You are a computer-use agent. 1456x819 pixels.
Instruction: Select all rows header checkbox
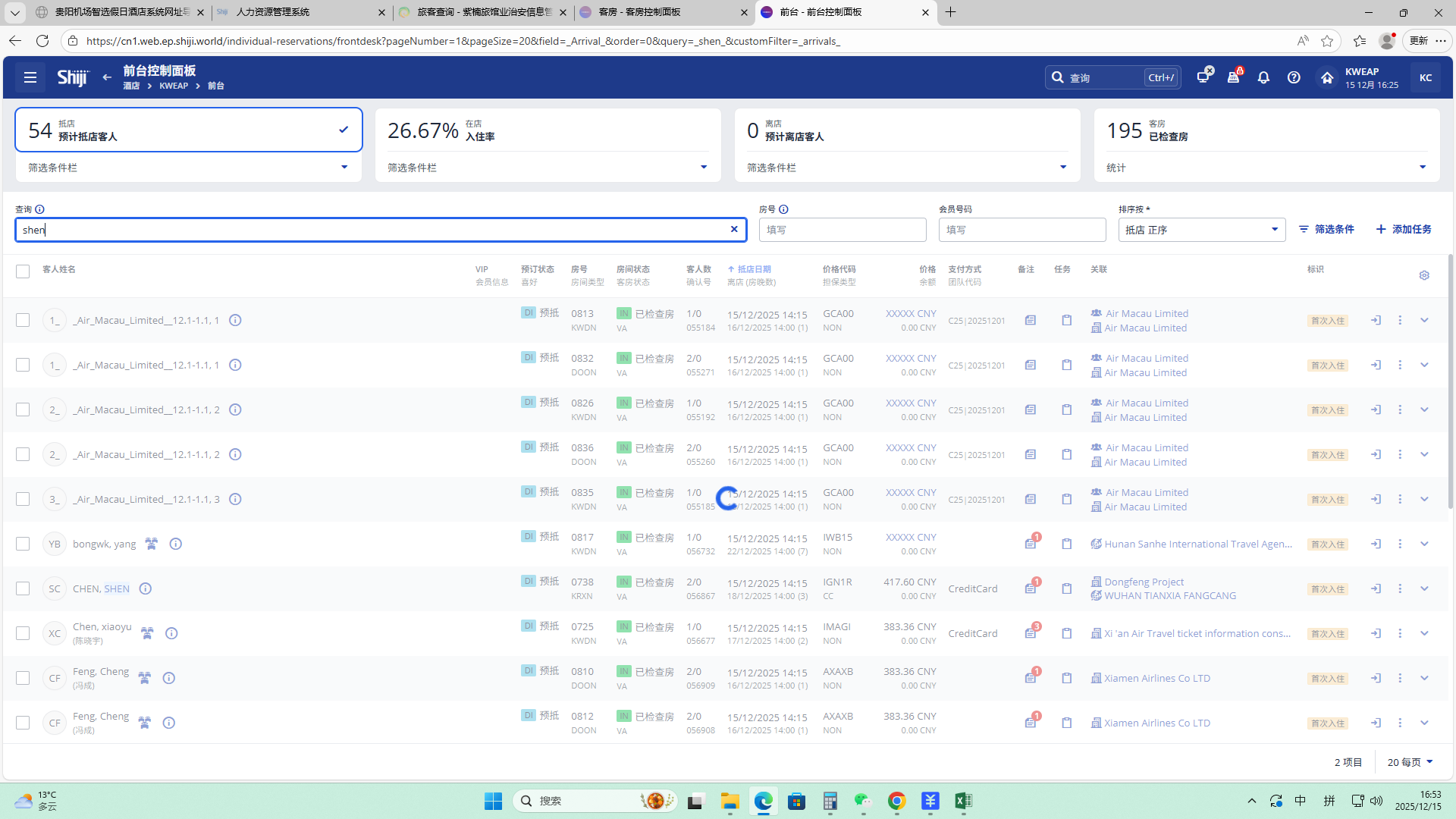(23, 271)
